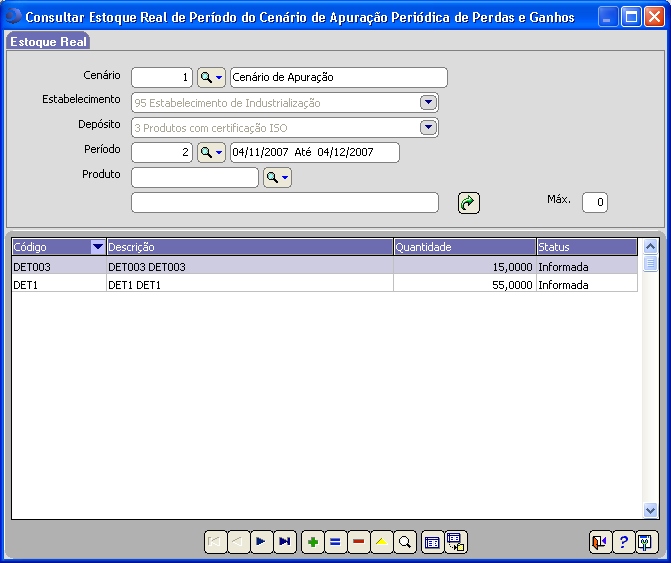Click the magnifier search icon in bottom toolbar

(x=405, y=542)
